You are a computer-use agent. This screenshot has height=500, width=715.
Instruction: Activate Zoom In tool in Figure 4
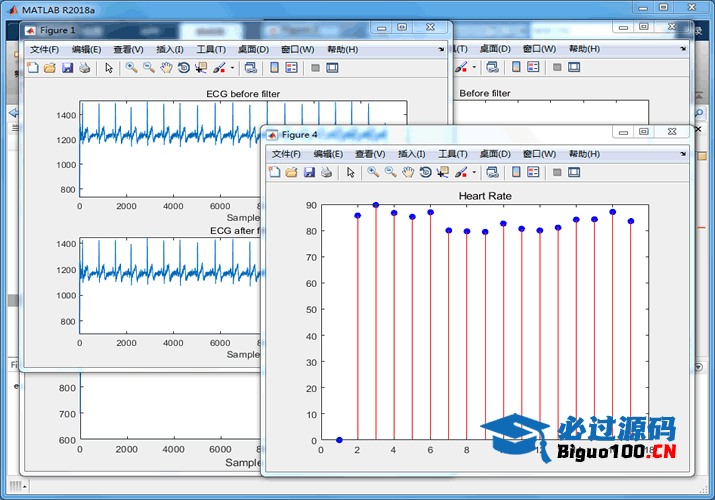point(373,172)
